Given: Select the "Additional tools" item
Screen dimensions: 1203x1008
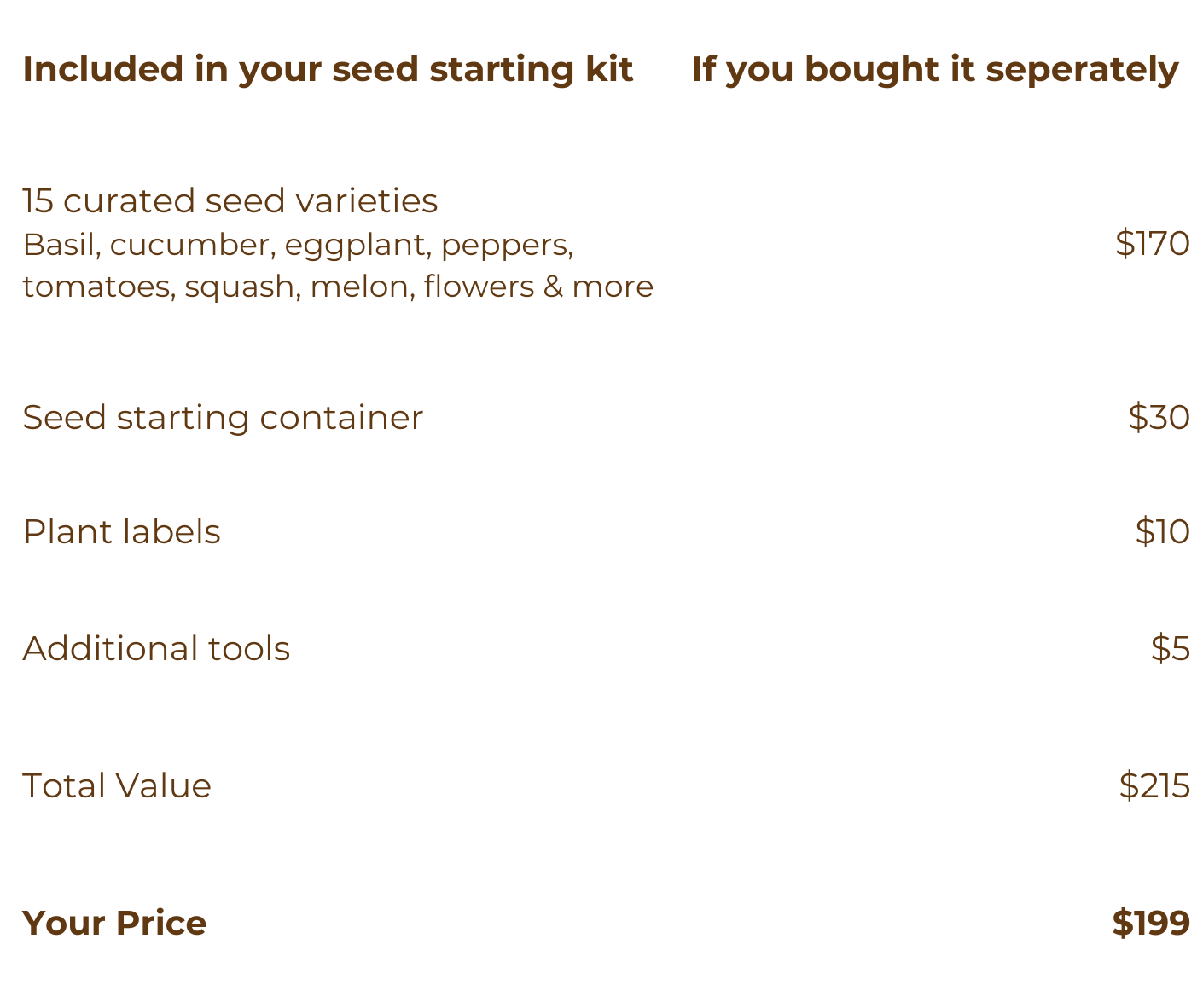Looking at the screenshot, I should (156, 649).
